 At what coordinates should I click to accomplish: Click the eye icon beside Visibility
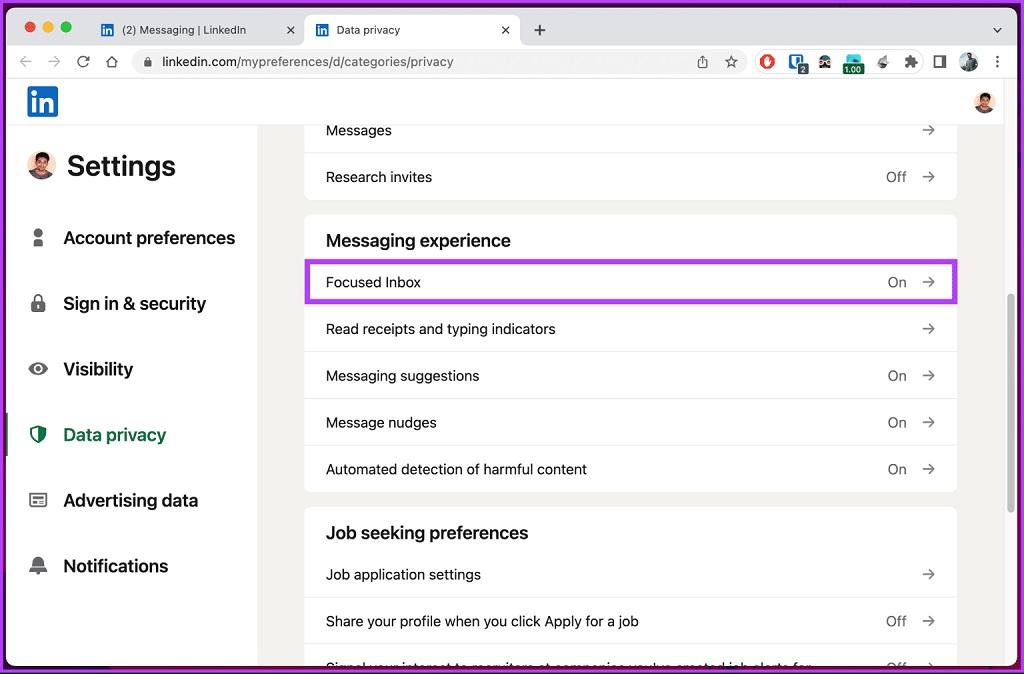point(38,369)
